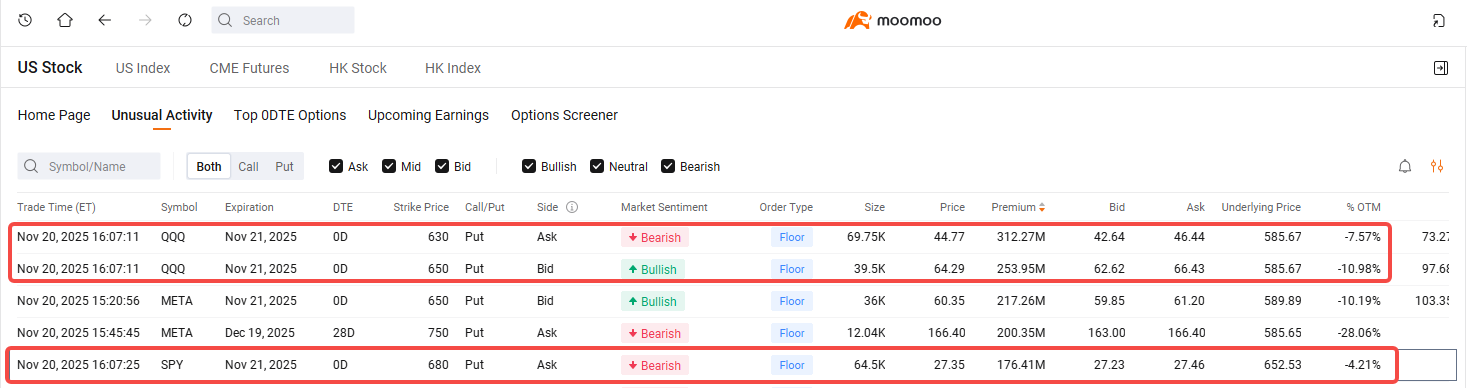Click the Underlying Price column header
This screenshot has height=388, width=1467.
(x=1261, y=208)
